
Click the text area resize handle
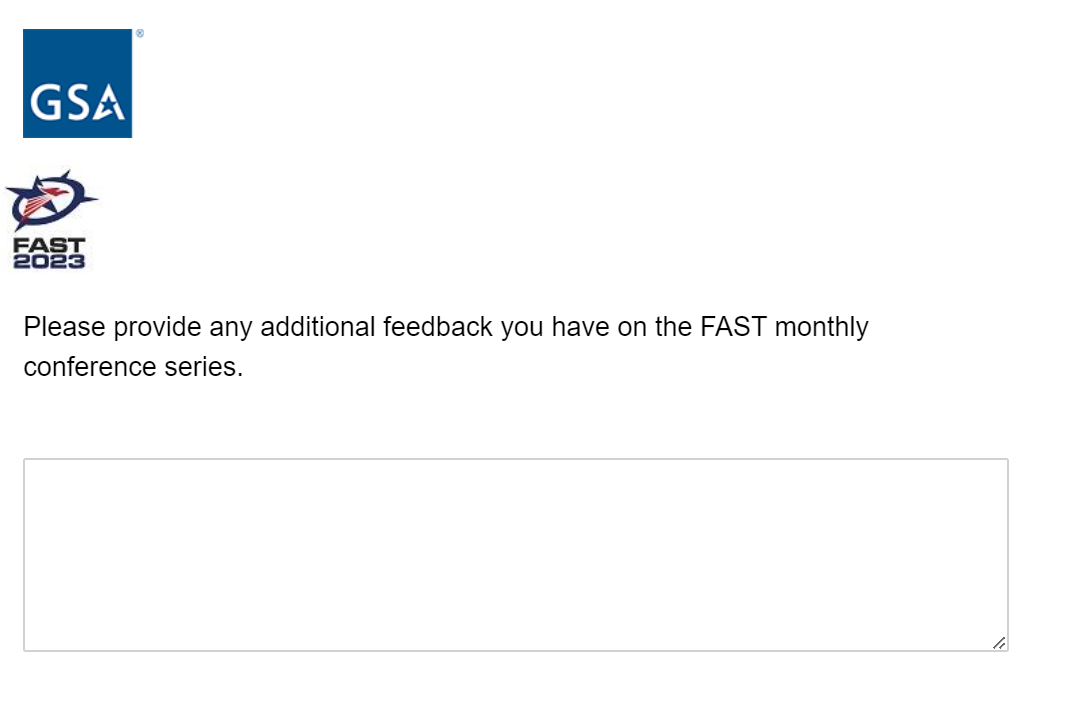pyautogui.click(x=999, y=643)
